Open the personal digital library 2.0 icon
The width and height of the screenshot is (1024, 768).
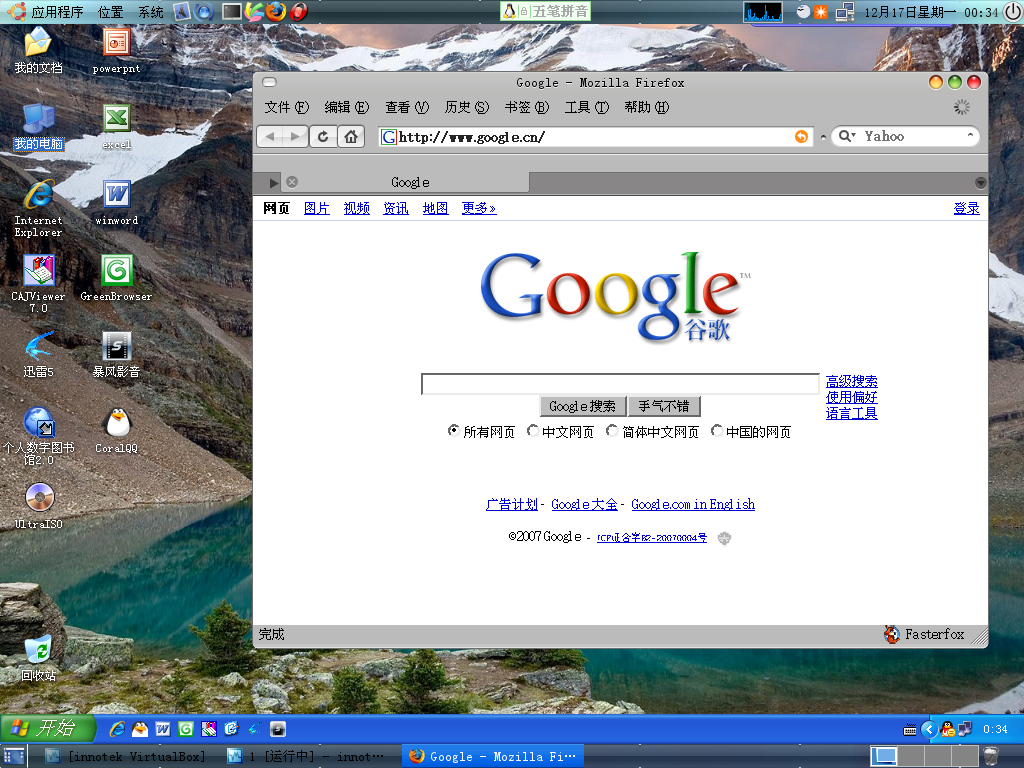pos(39,436)
